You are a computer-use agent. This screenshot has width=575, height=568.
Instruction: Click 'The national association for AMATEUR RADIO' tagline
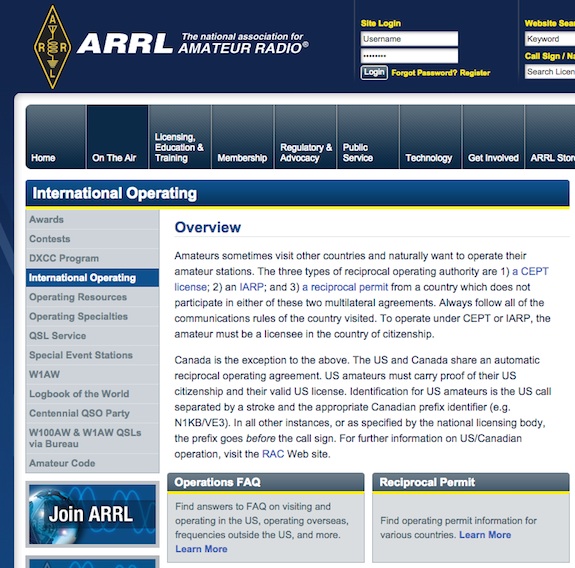tap(243, 43)
